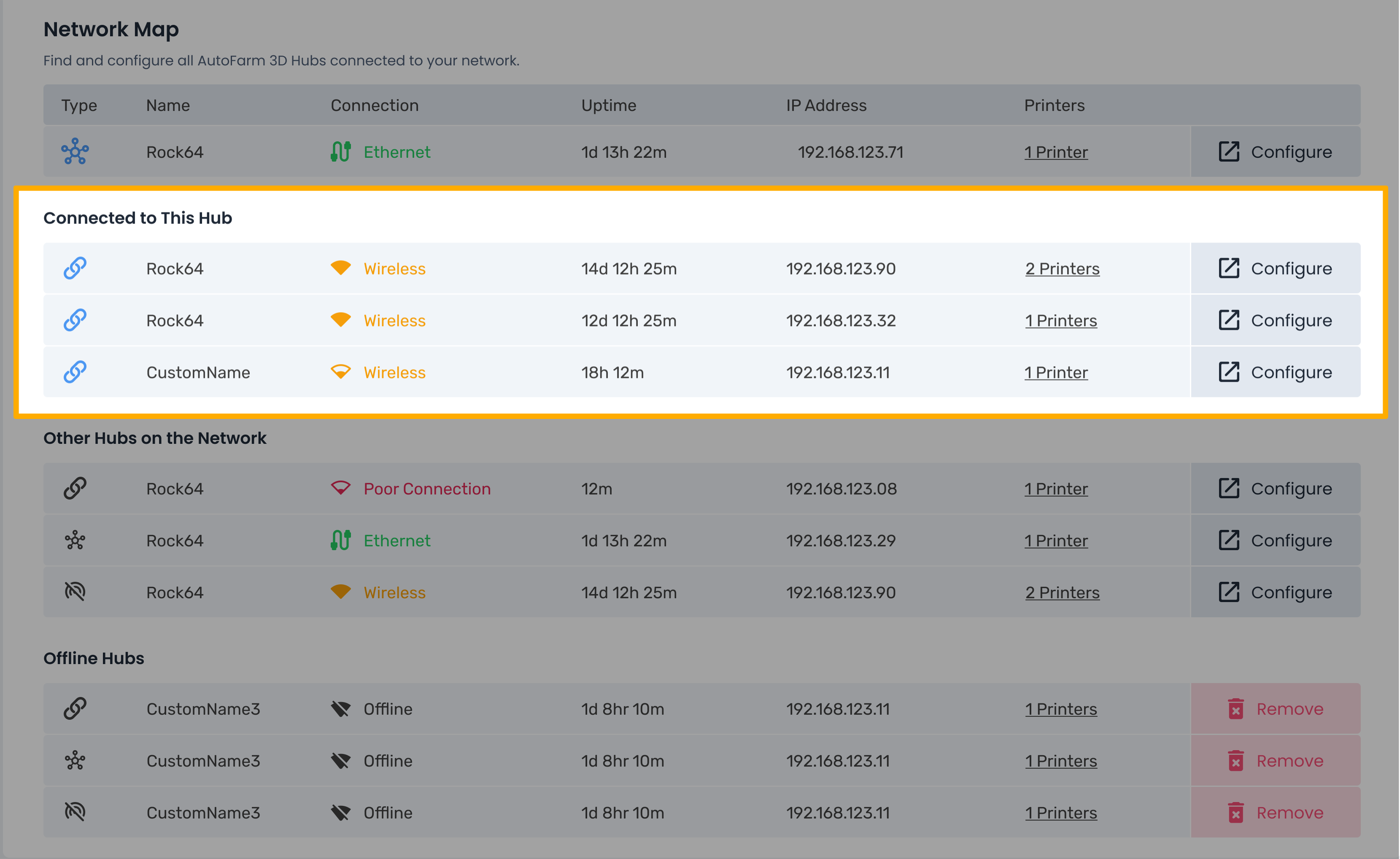1400x859 pixels.
Task: Click the Poor Connection wifi icon
Action: [x=340, y=488]
